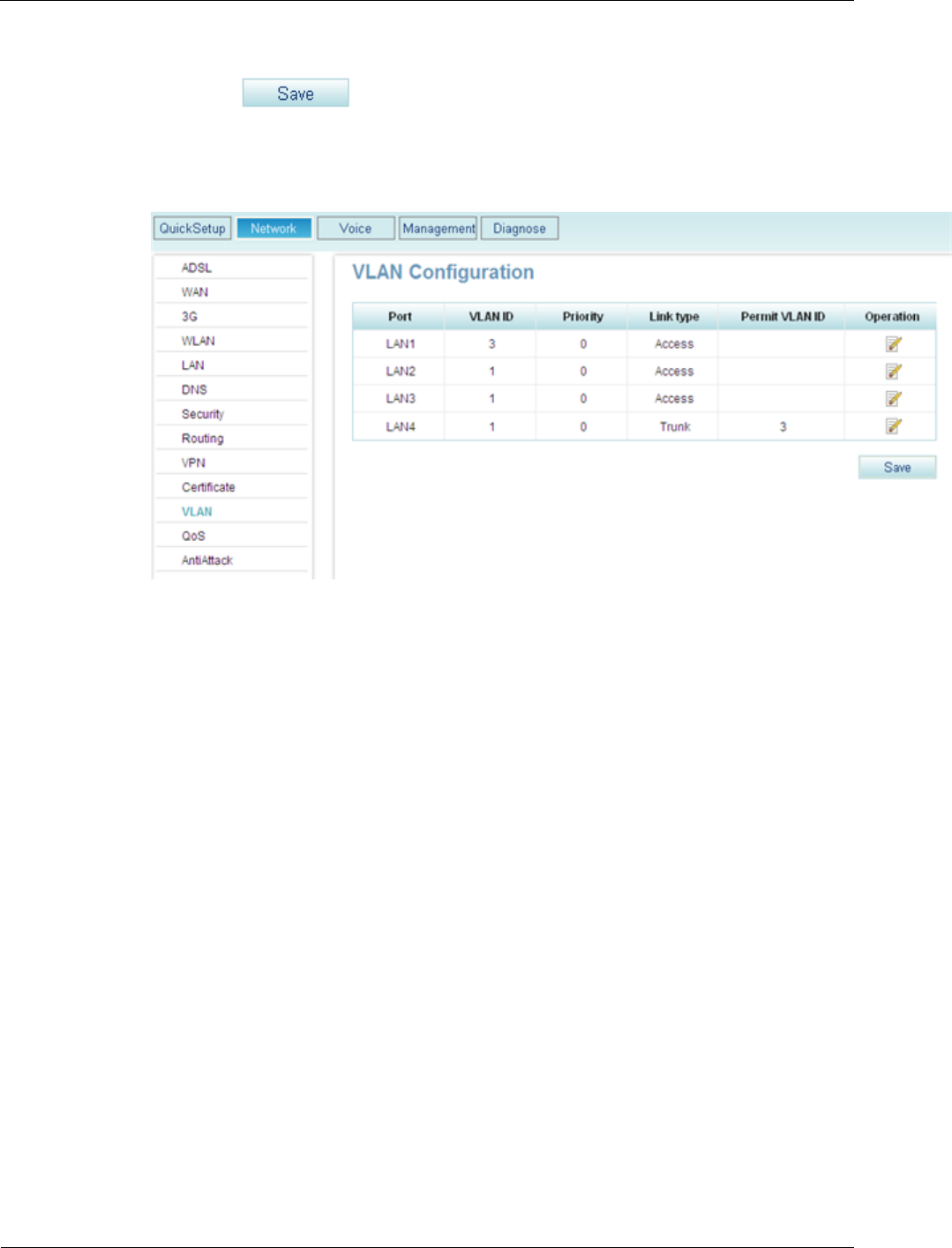Select the LAN1 port cell
952x1248 pixels.
coord(400,344)
